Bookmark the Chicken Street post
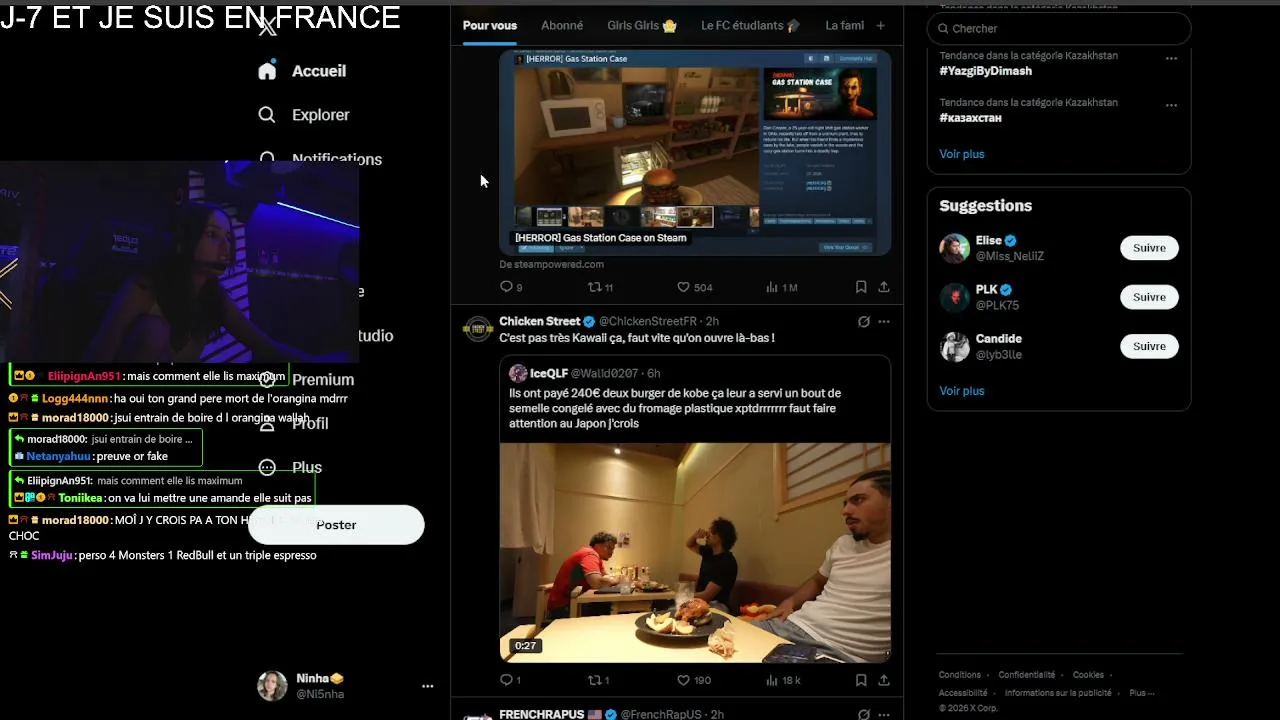The width and height of the screenshot is (1280, 720). (x=861, y=680)
